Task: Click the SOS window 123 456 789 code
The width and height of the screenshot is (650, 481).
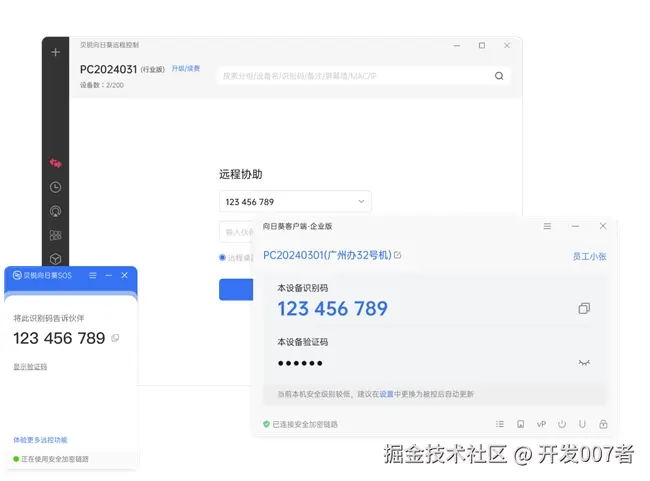Action: click(x=59, y=338)
